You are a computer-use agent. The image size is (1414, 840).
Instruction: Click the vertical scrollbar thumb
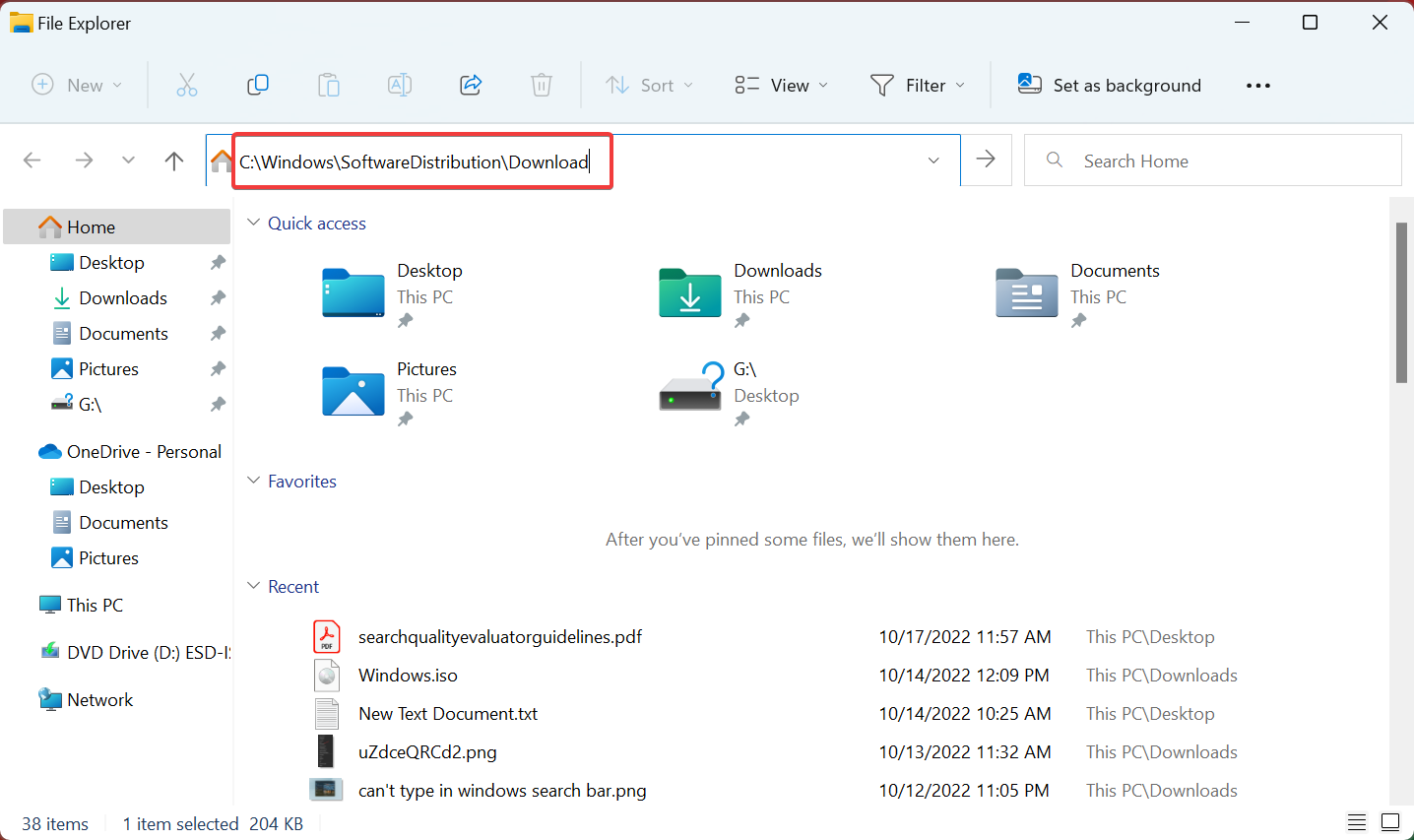click(1401, 302)
